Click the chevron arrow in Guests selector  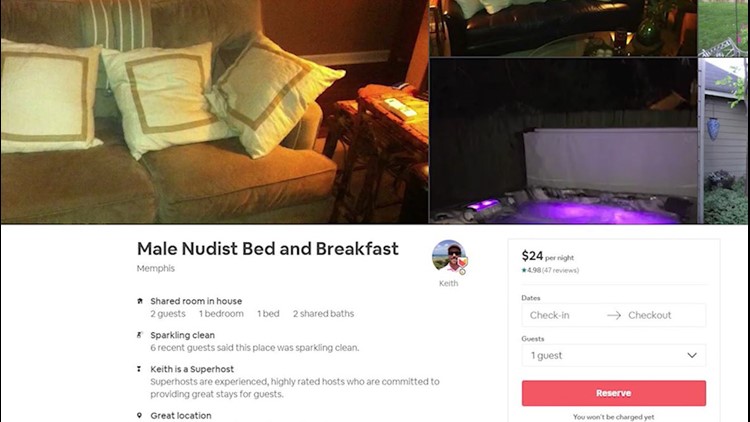(692, 355)
